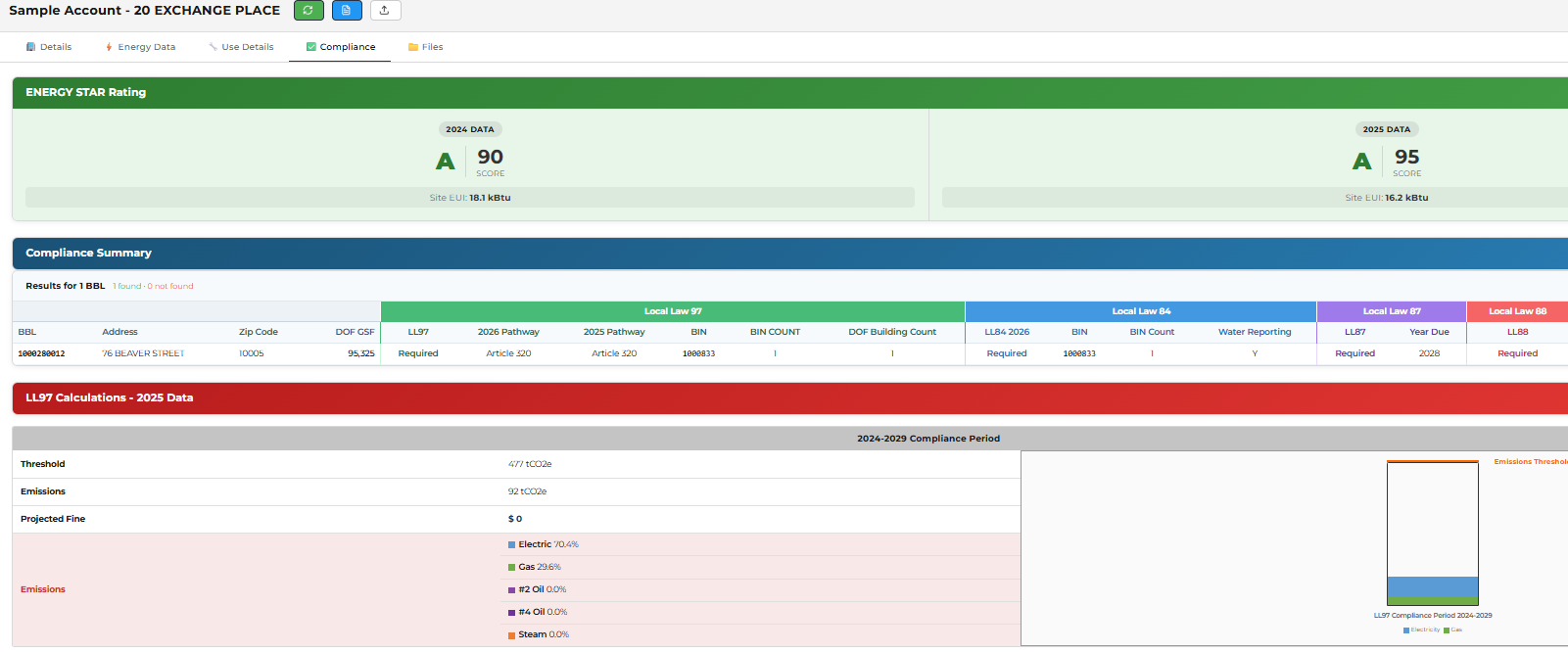Click the 2025 DATA badge
The width and height of the screenshot is (1568, 653).
click(1387, 129)
